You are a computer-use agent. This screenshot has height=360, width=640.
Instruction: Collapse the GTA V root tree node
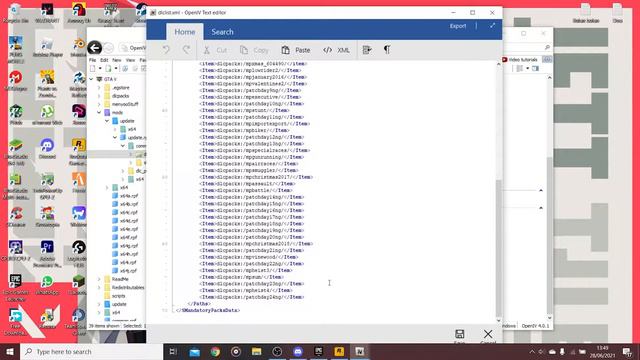click(x=91, y=79)
